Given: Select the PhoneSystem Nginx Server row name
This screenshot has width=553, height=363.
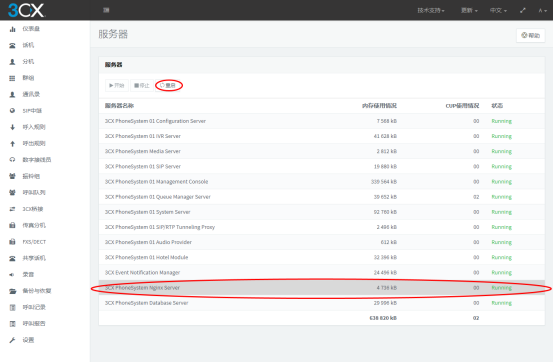Looking at the screenshot, I should click(x=142, y=288).
